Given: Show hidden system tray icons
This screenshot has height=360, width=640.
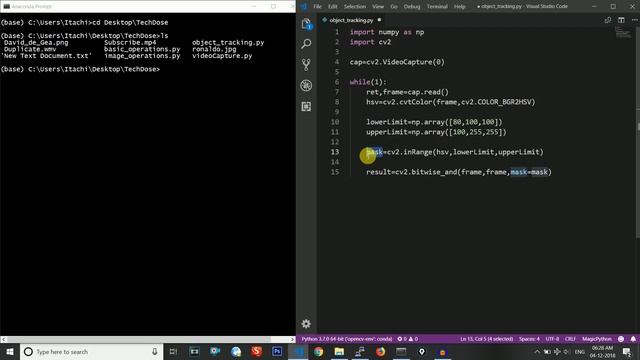Looking at the screenshot, I should [x=537, y=351].
